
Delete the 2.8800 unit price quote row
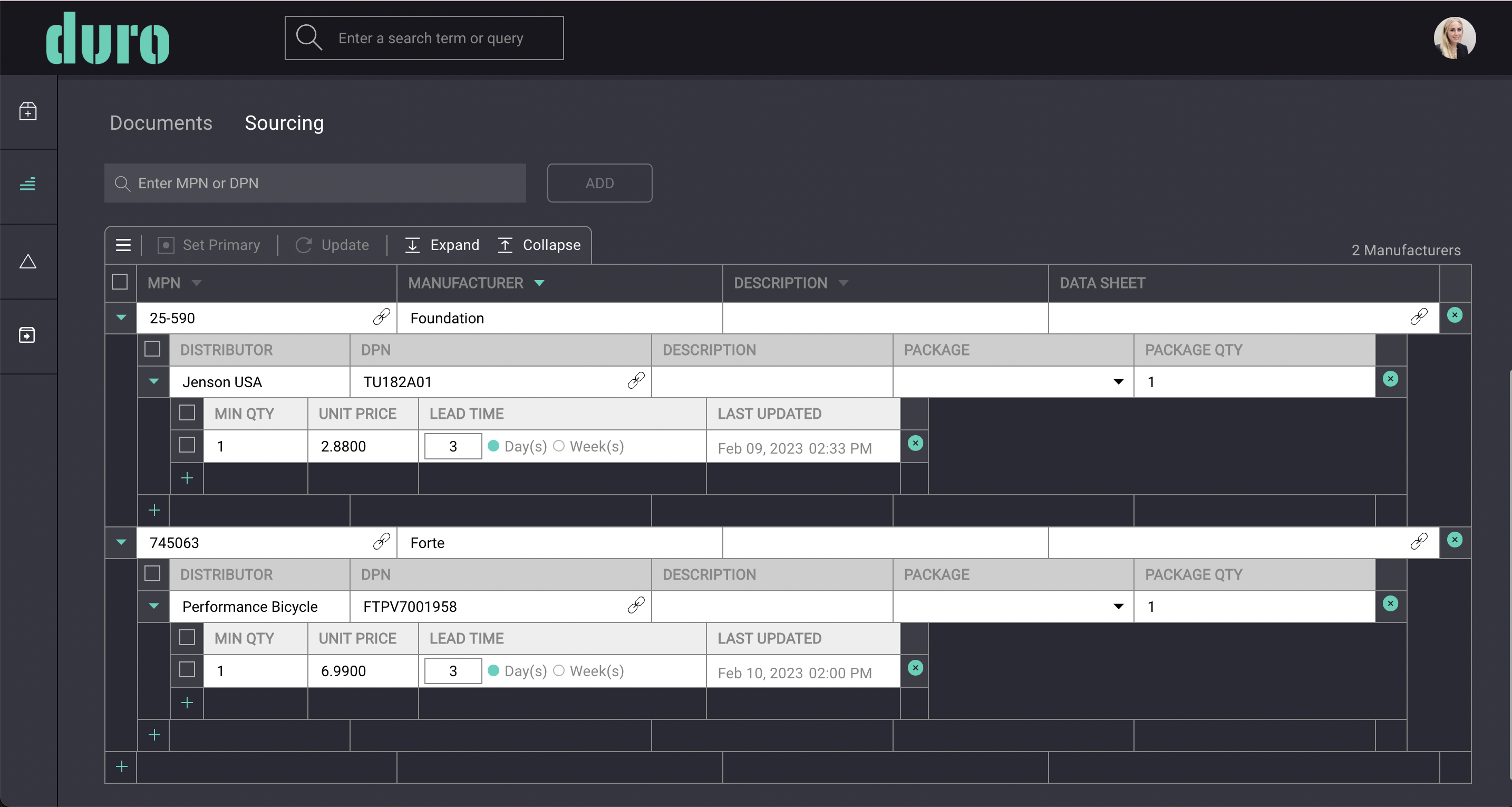[915, 443]
